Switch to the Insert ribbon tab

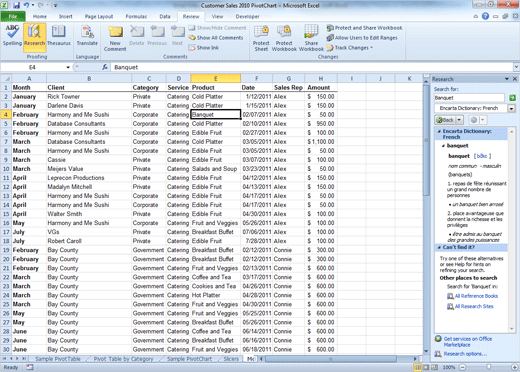pyautogui.click(x=66, y=16)
